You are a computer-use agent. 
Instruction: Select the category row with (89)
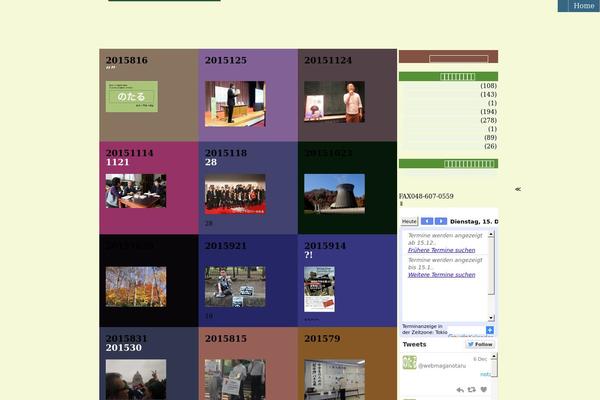448,138
